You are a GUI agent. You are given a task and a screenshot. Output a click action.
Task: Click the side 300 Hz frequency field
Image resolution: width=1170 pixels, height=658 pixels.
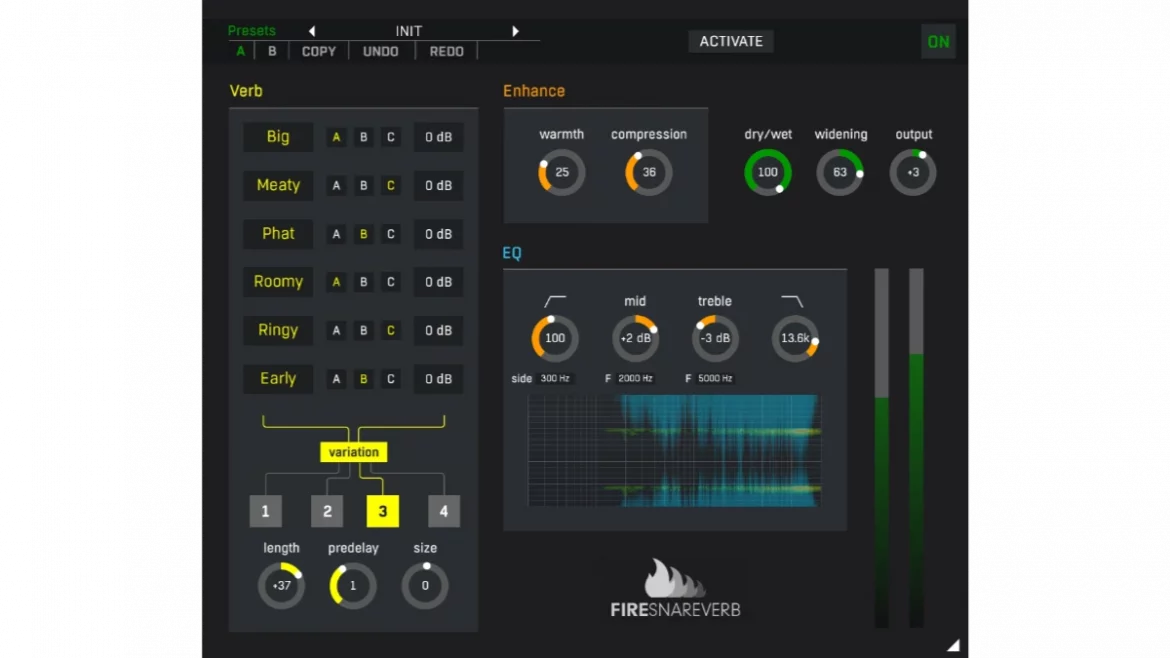(x=555, y=379)
